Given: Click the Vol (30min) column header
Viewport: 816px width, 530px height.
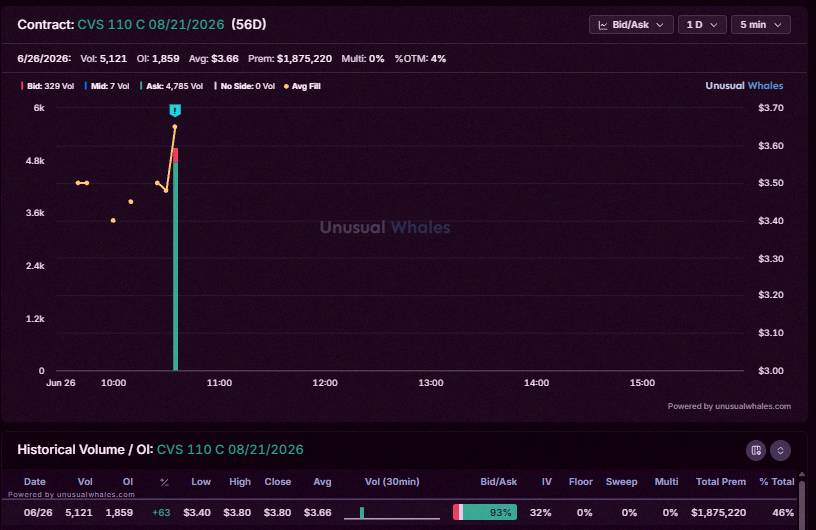Looking at the screenshot, I should coord(392,482).
